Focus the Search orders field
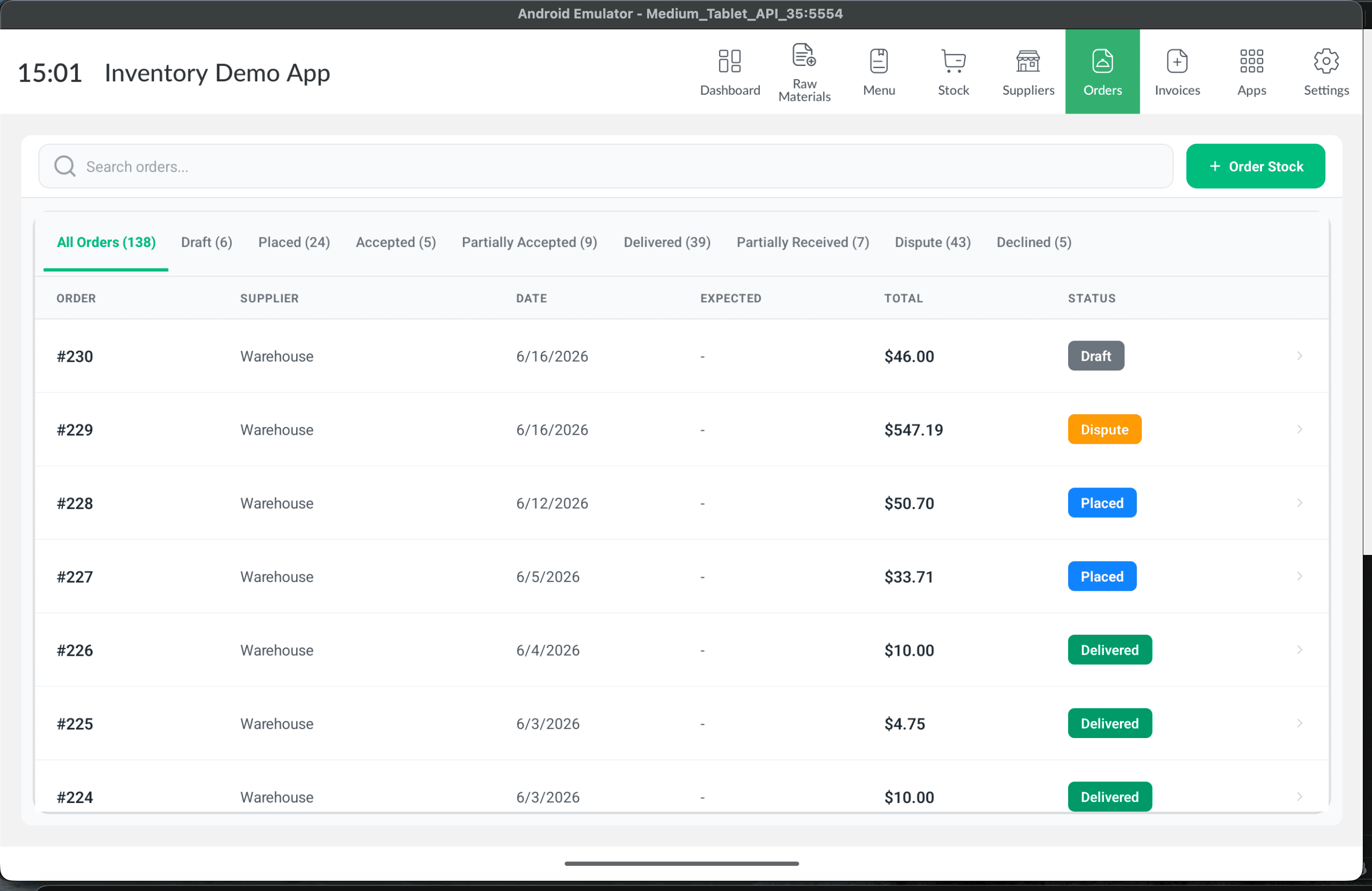 pyautogui.click(x=605, y=167)
